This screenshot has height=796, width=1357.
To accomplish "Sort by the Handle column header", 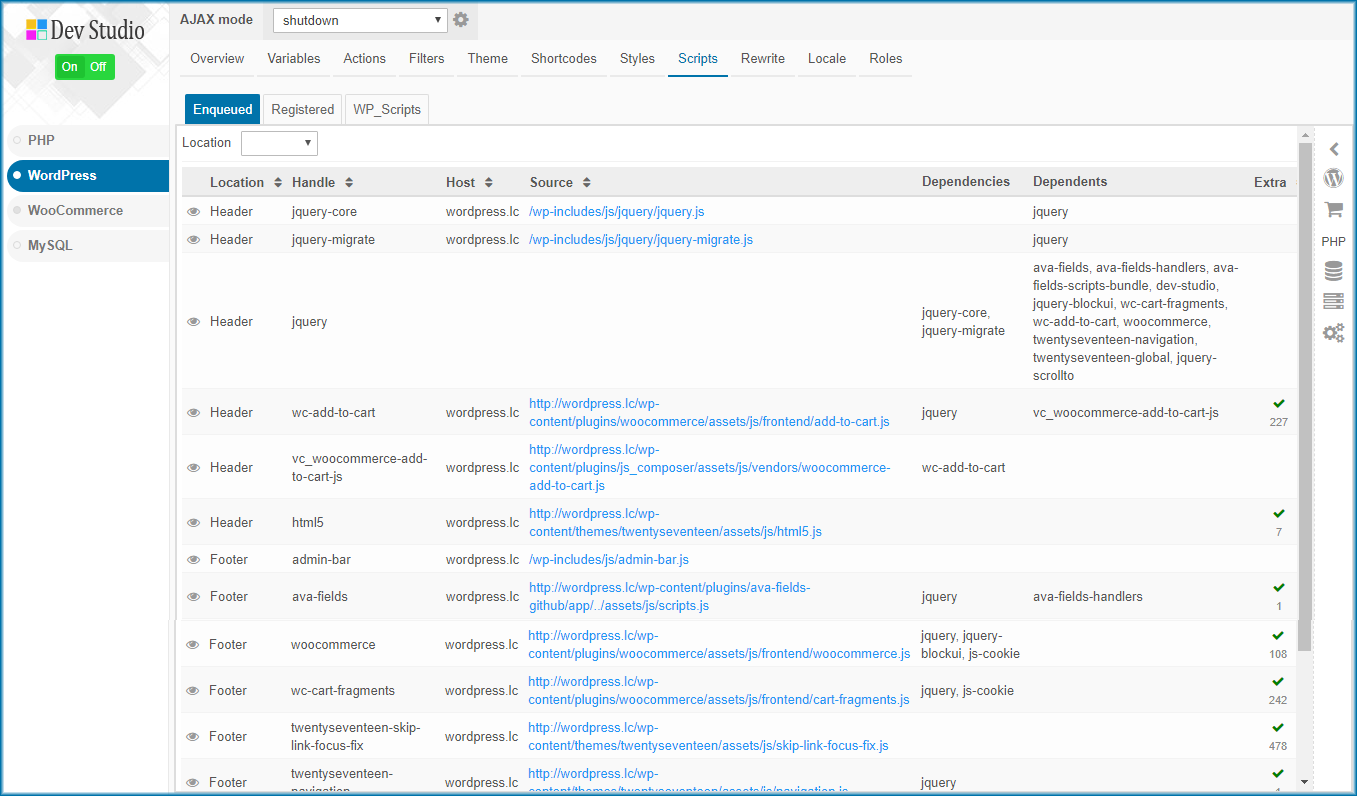I will 323,182.
